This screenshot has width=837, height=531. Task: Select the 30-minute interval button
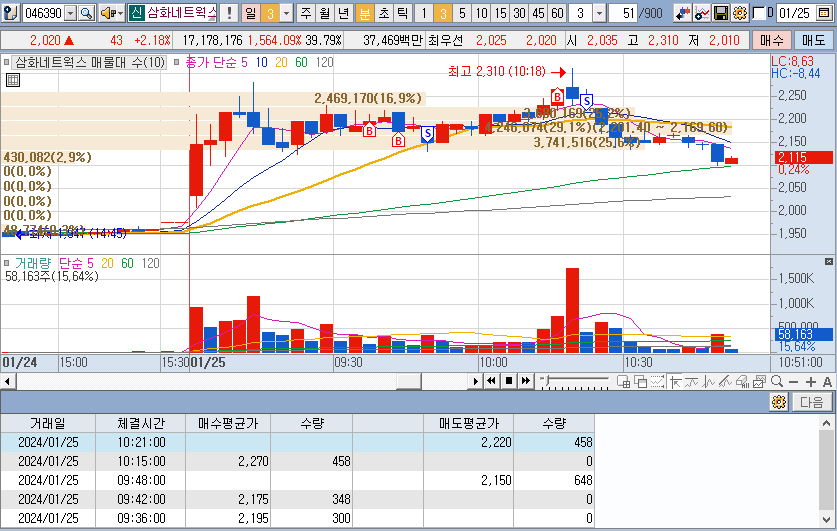(519, 13)
